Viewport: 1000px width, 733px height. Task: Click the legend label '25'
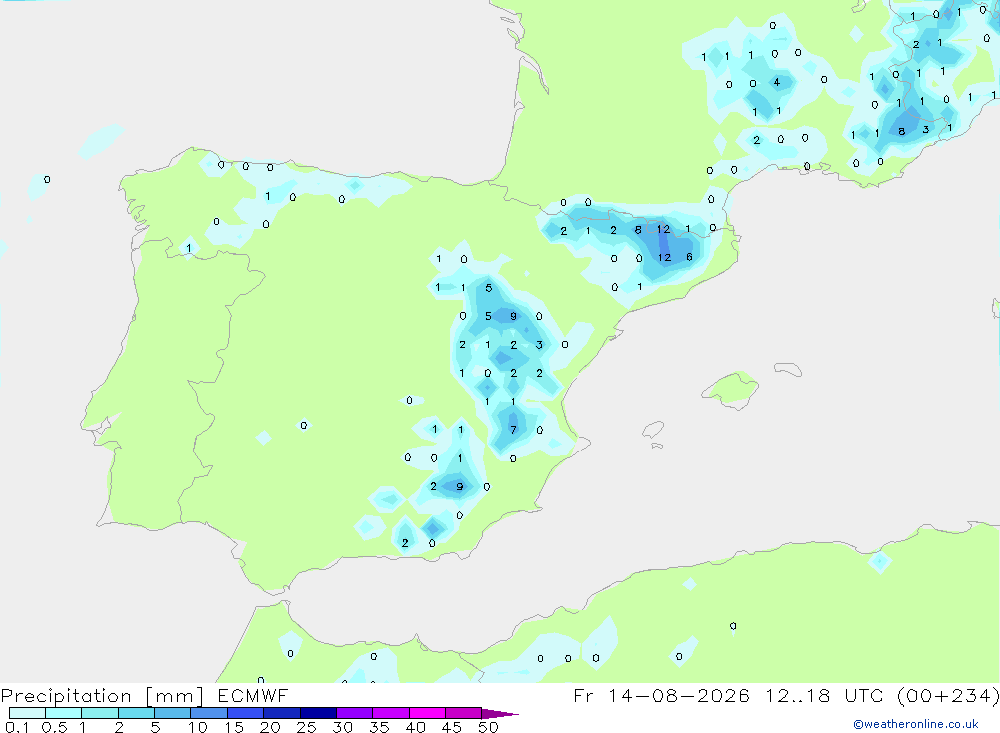coord(307,727)
